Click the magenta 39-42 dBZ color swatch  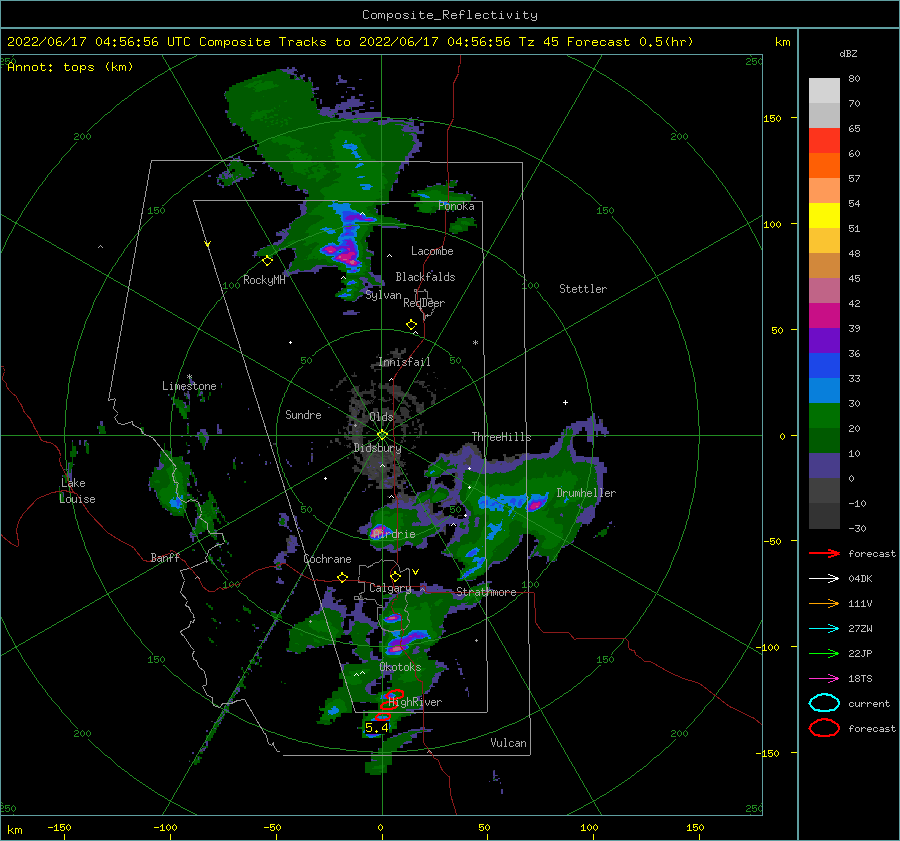point(824,316)
